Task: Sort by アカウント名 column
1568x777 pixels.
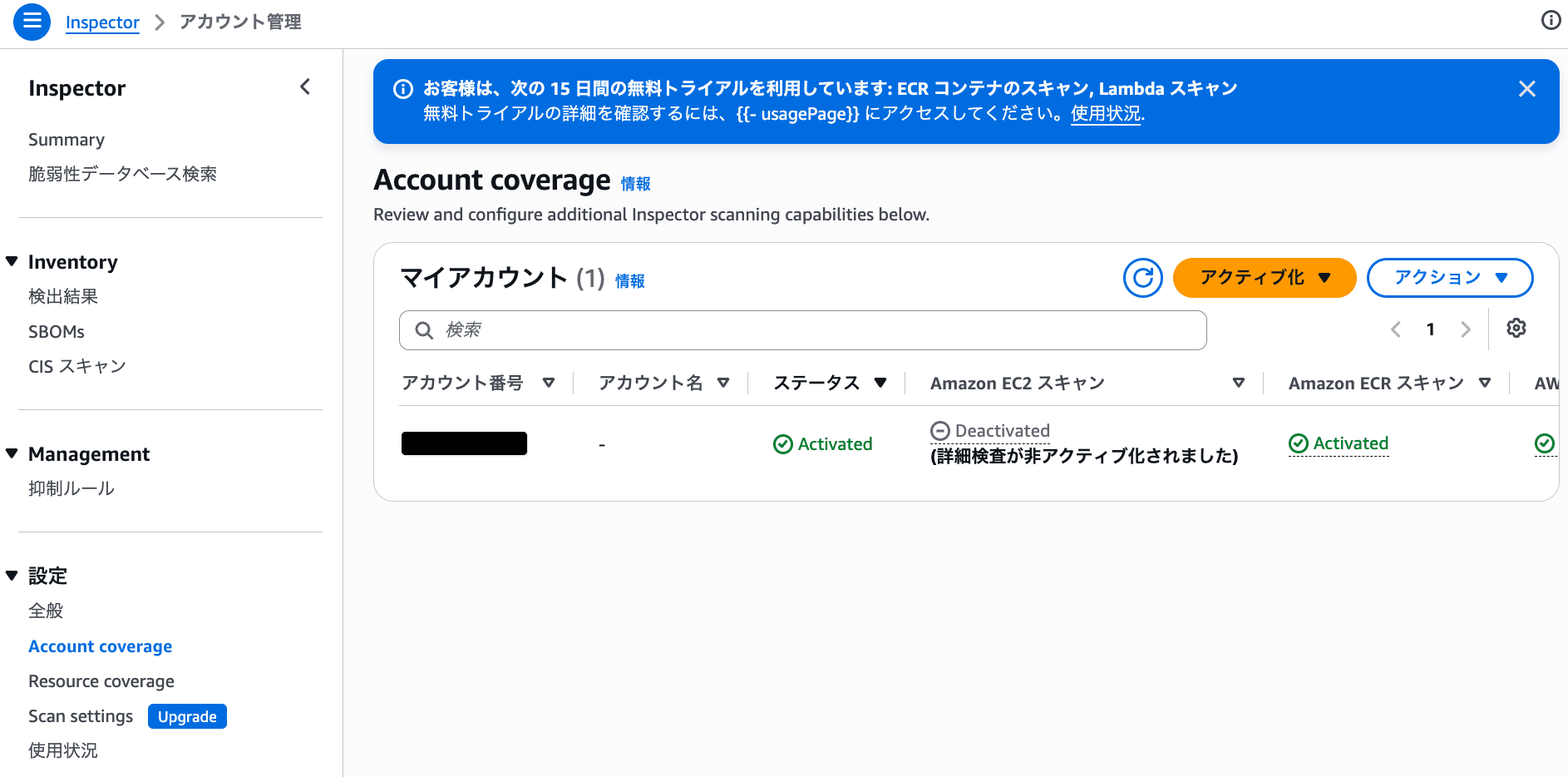Action: pyautogui.click(x=723, y=383)
